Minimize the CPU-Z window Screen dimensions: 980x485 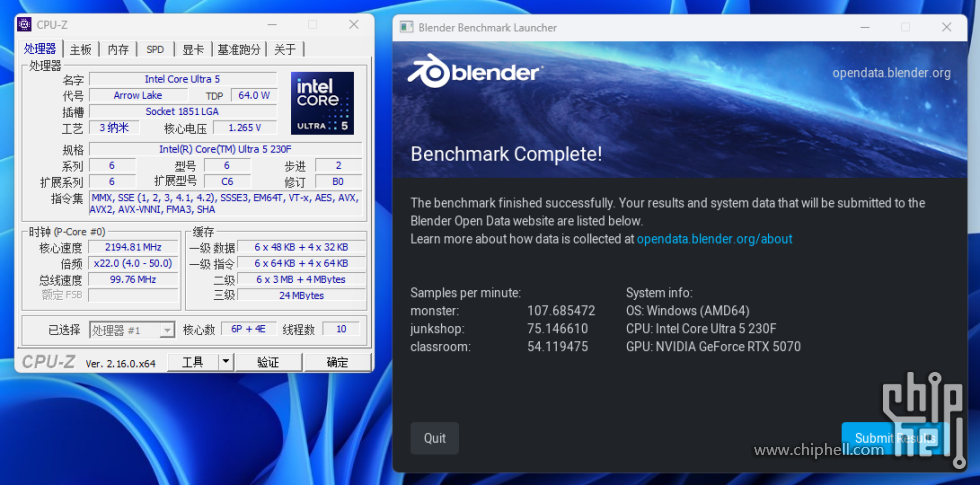click(271, 24)
